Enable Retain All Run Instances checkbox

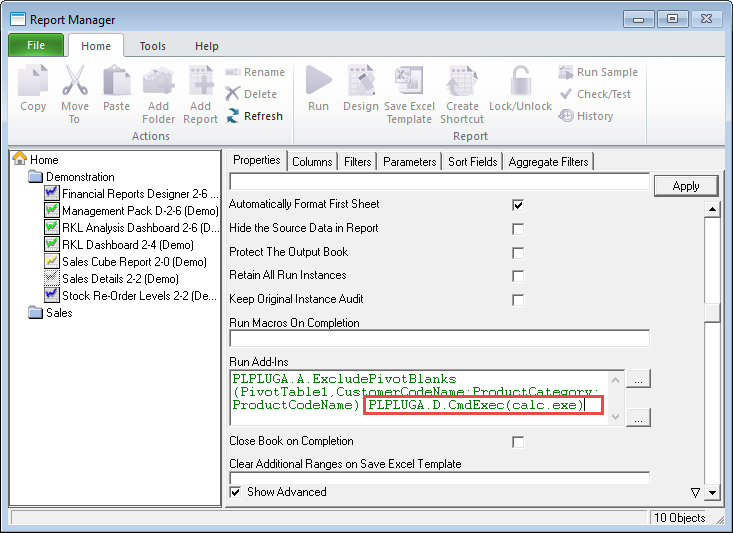point(518,276)
